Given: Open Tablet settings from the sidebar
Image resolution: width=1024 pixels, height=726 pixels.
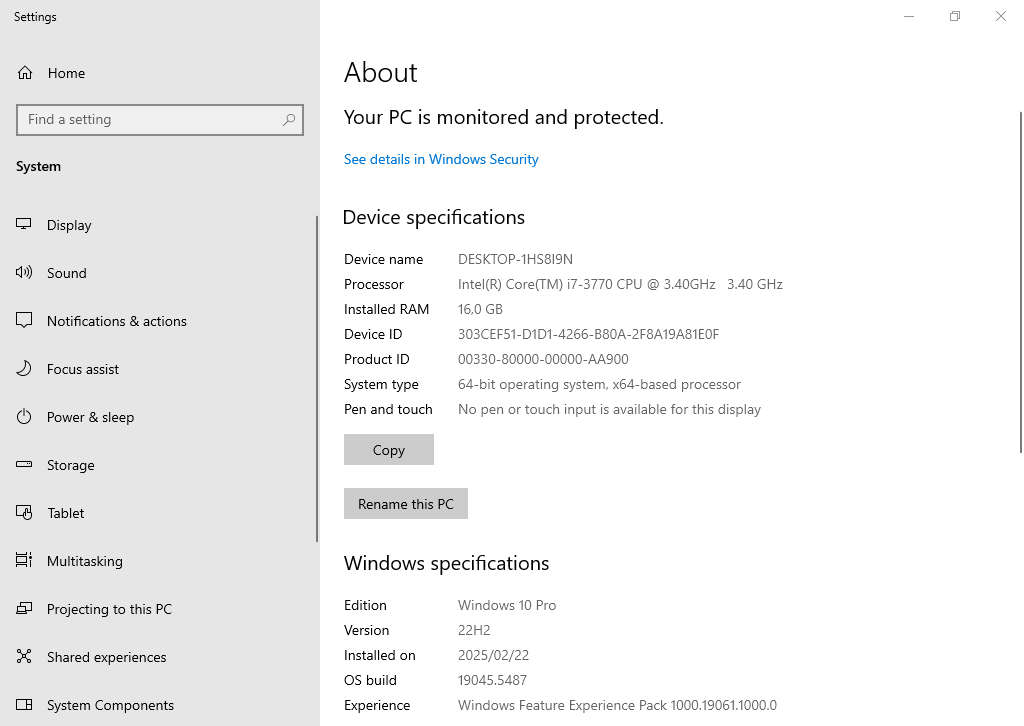Looking at the screenshot, I should [x=65, y=513].
